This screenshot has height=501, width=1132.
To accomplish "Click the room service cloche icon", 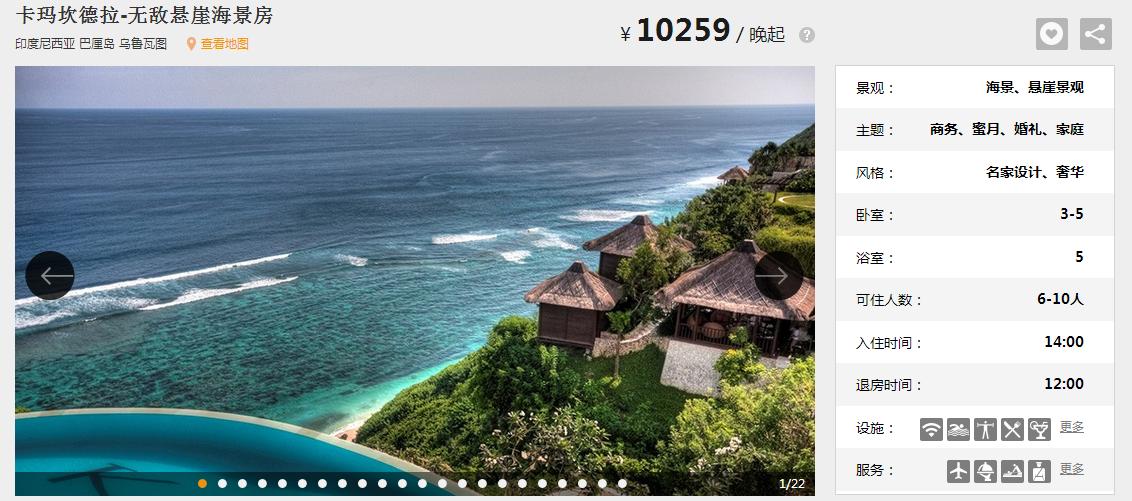I will (x=985, y=471).
